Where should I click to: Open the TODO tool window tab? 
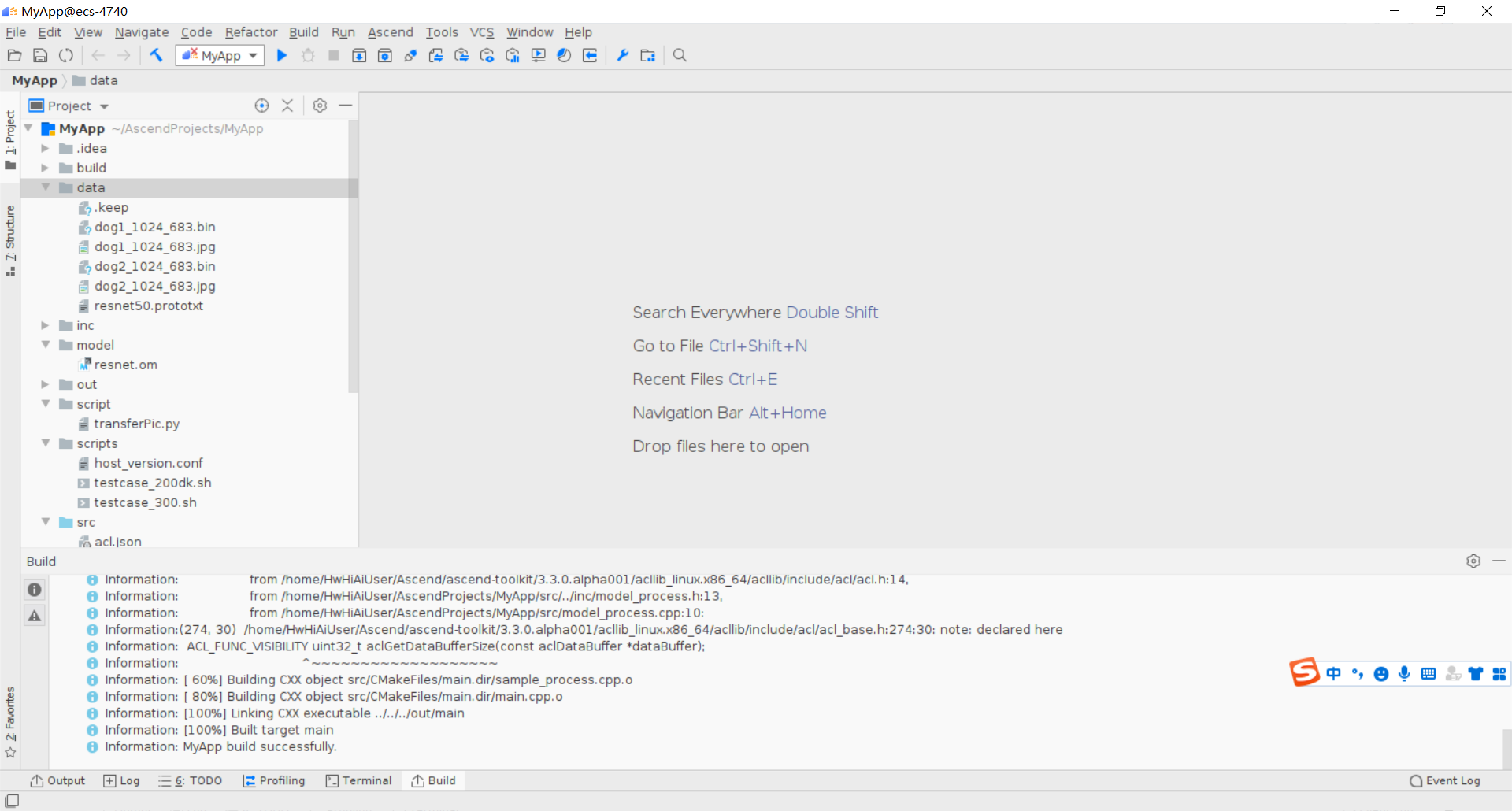point(191,780)
